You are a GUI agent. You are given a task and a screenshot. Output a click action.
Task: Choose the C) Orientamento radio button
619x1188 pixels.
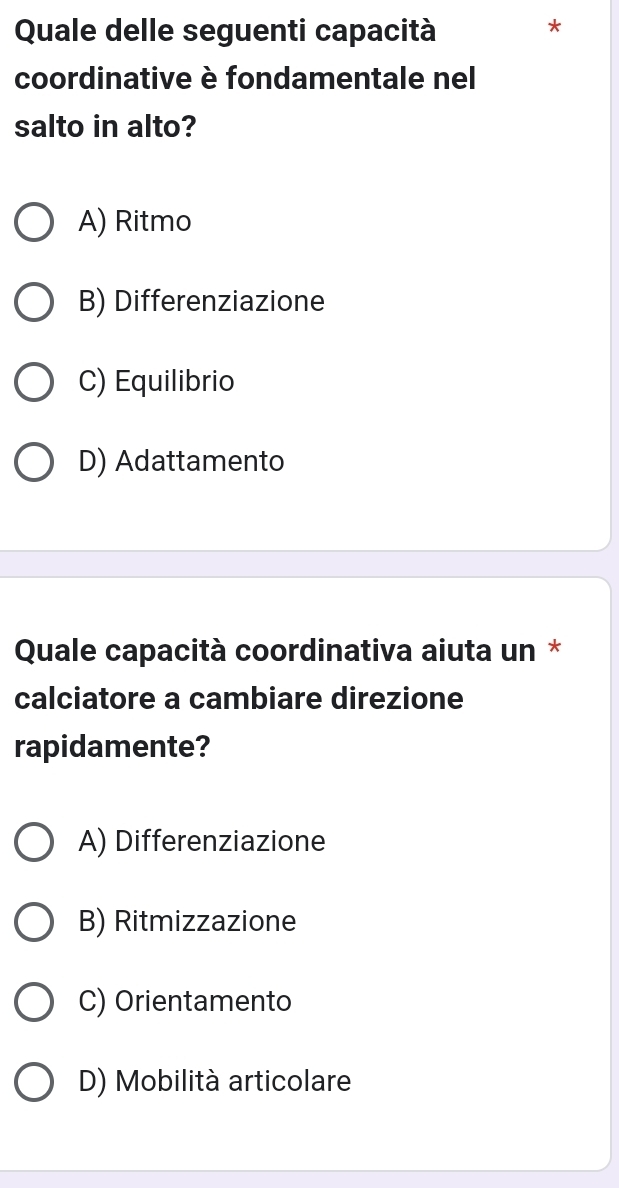34,1002
